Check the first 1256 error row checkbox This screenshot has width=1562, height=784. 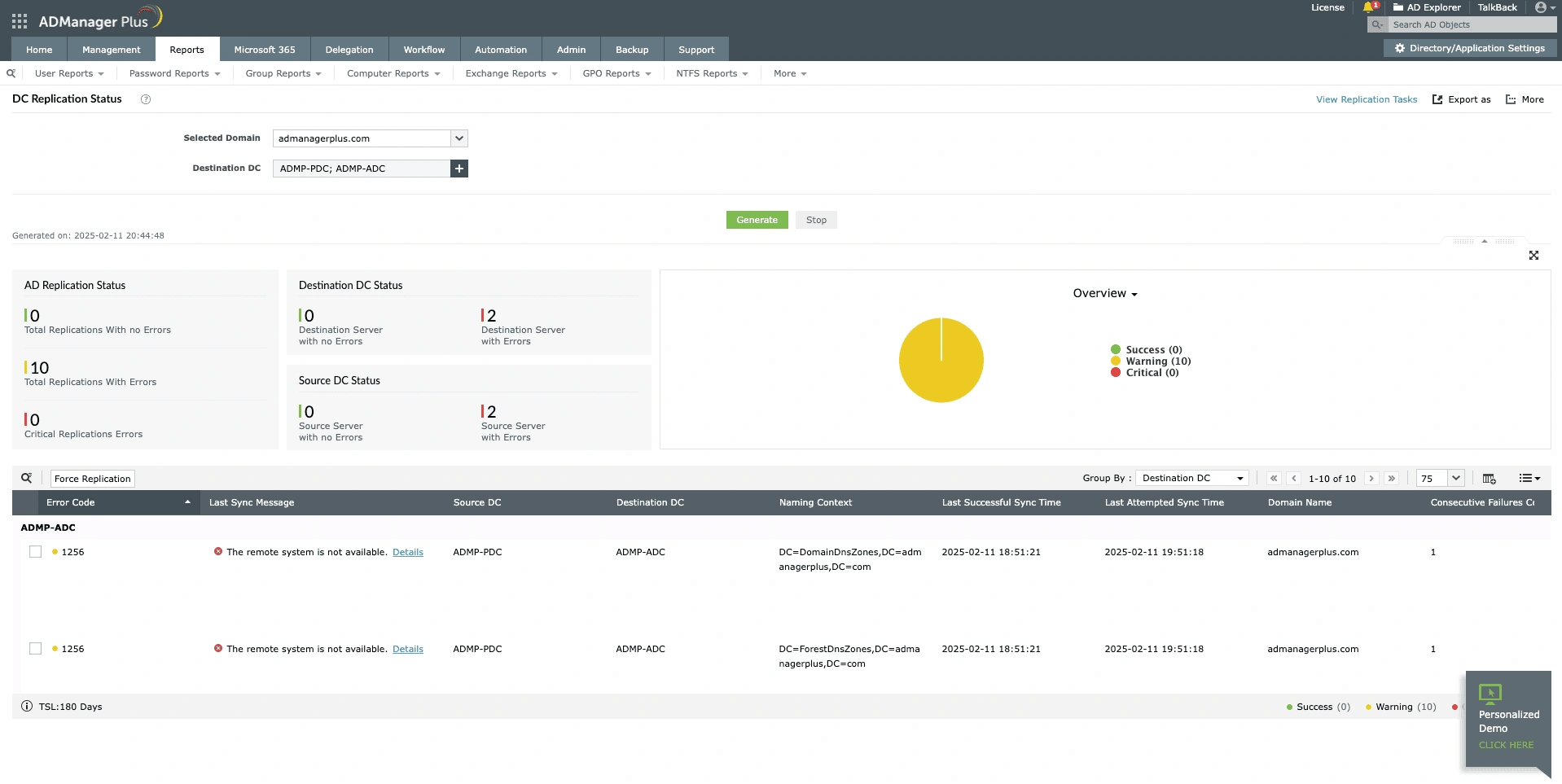click(36, 551)
